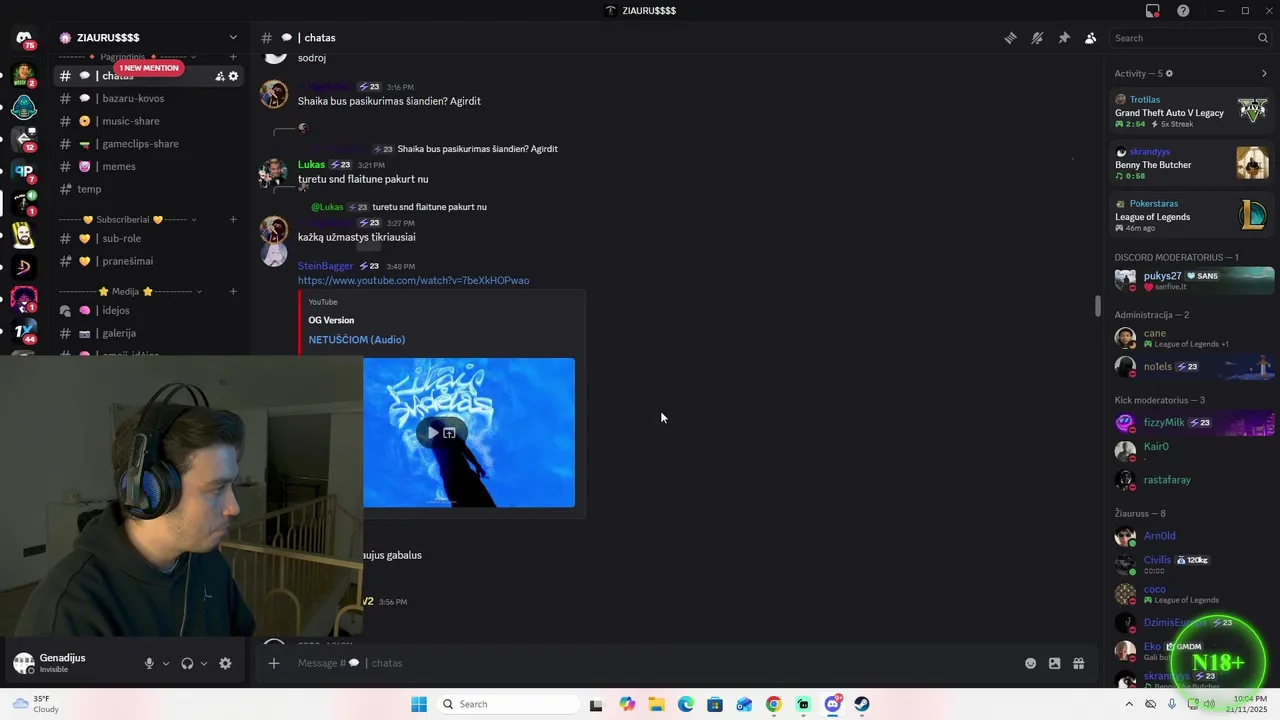Toggle the member list icon
This screenshot has width=1280, height=720.
pos(1091,38)
